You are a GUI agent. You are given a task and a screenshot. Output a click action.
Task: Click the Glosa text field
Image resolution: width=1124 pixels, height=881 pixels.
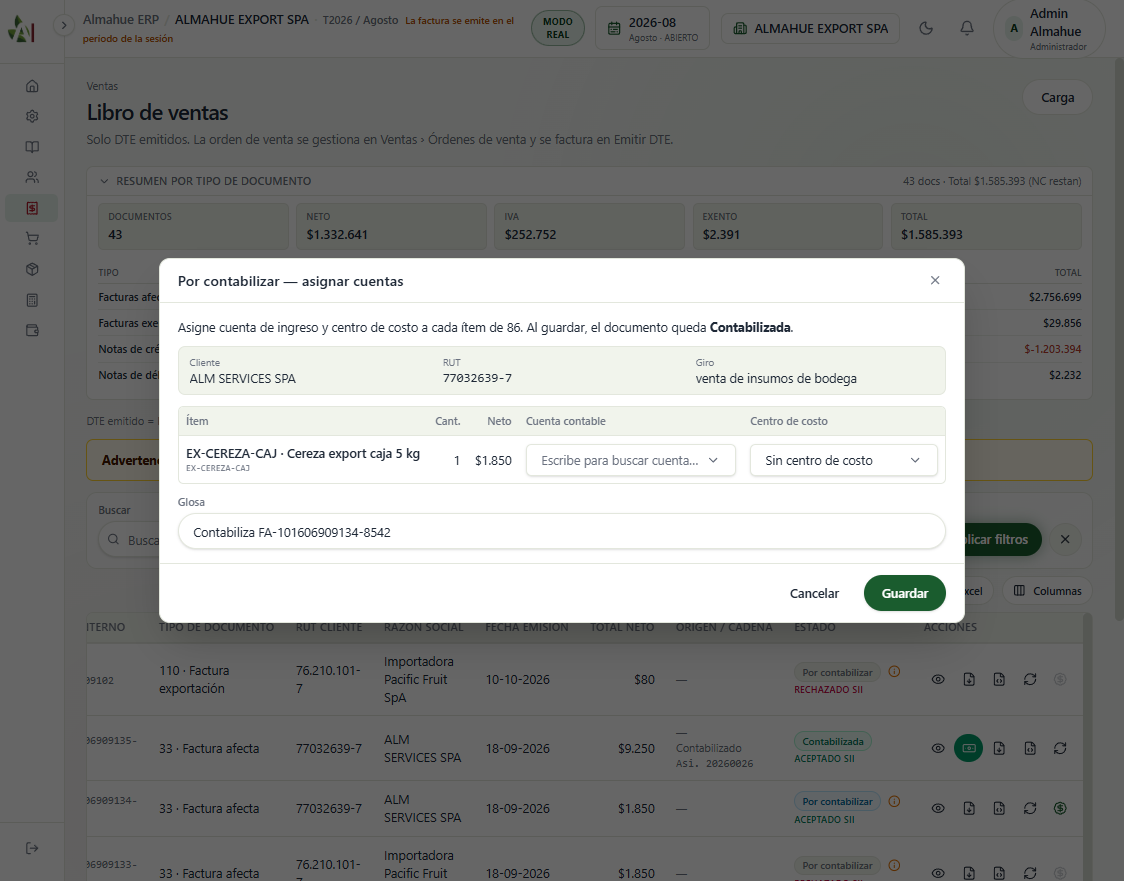(561, 532)
